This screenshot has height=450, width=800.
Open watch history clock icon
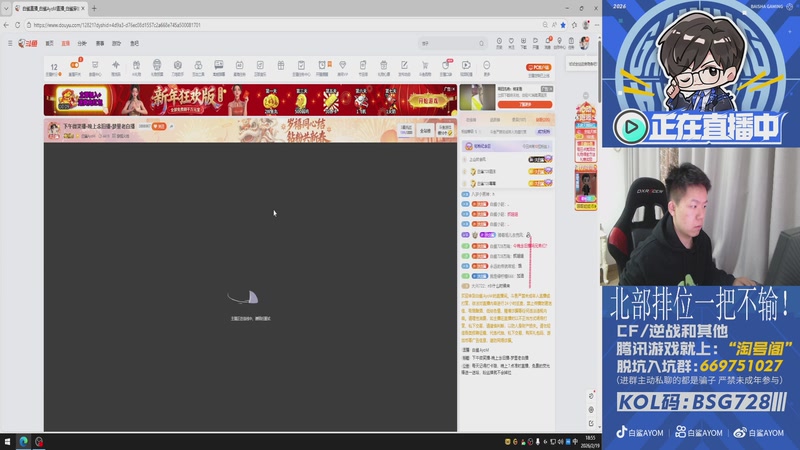499,43
